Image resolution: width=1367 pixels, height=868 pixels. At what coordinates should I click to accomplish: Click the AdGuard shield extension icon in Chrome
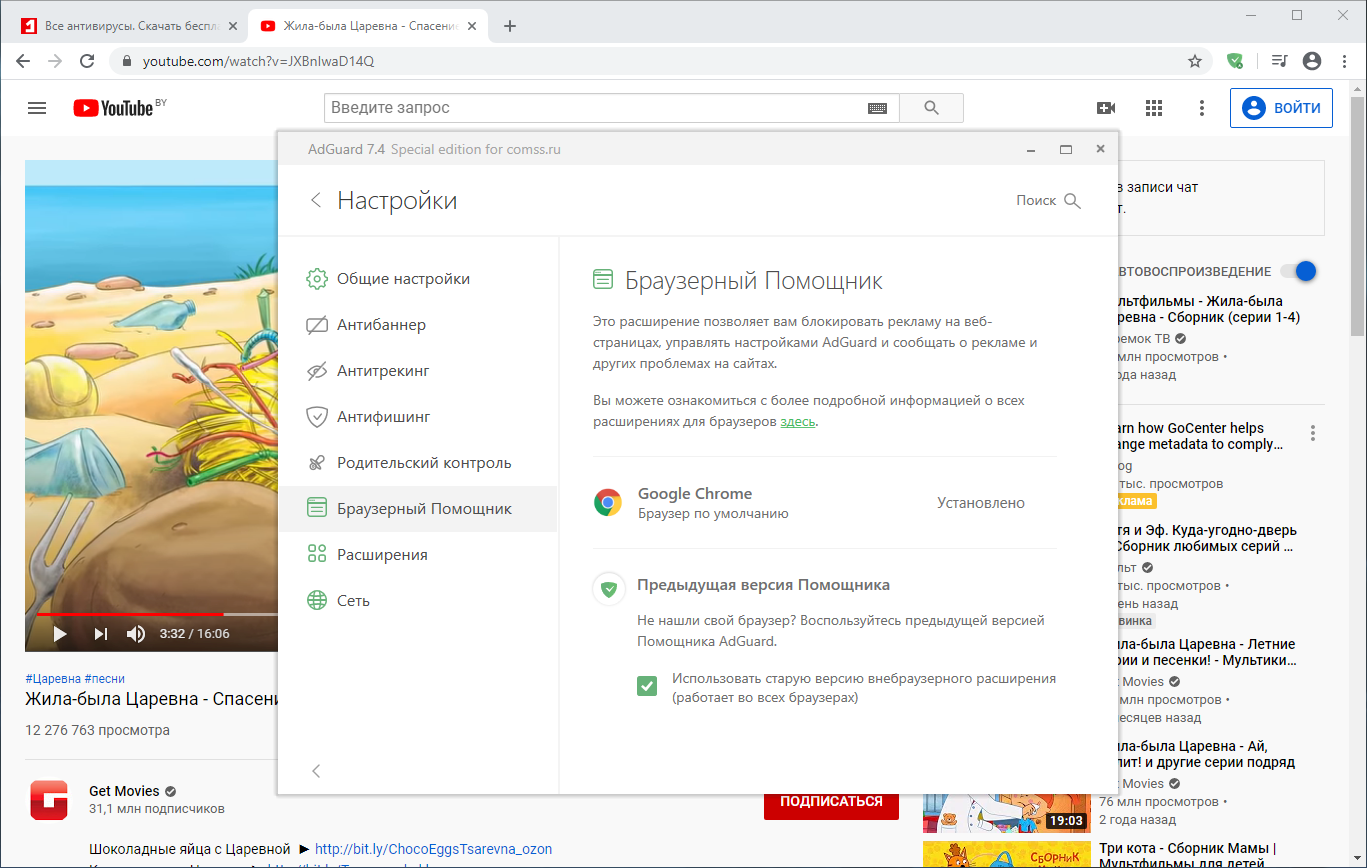point(1235,61)
